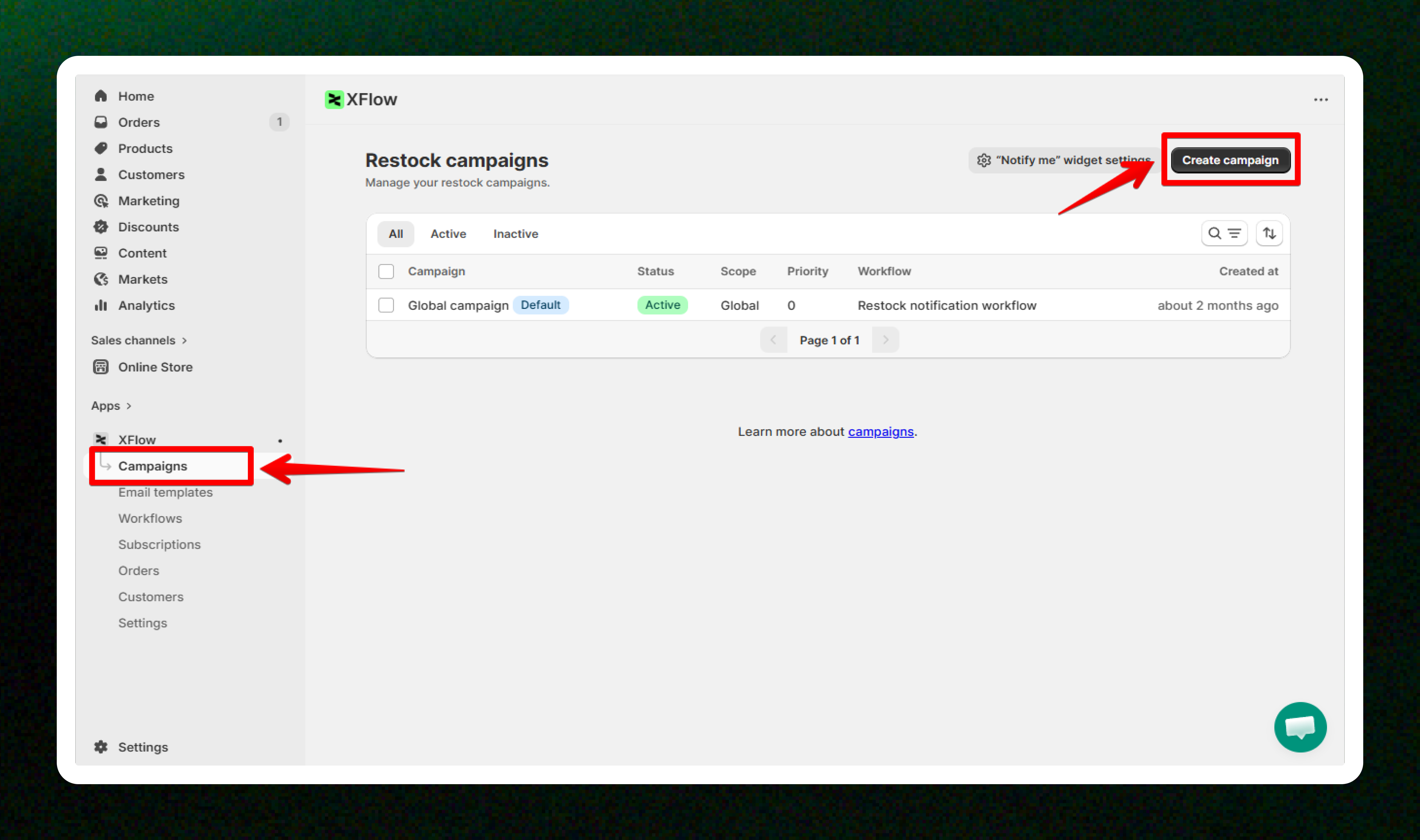1420x840 pixels.
Task: Click the widget settings gear icon
Action: click(x=984, y=160)
